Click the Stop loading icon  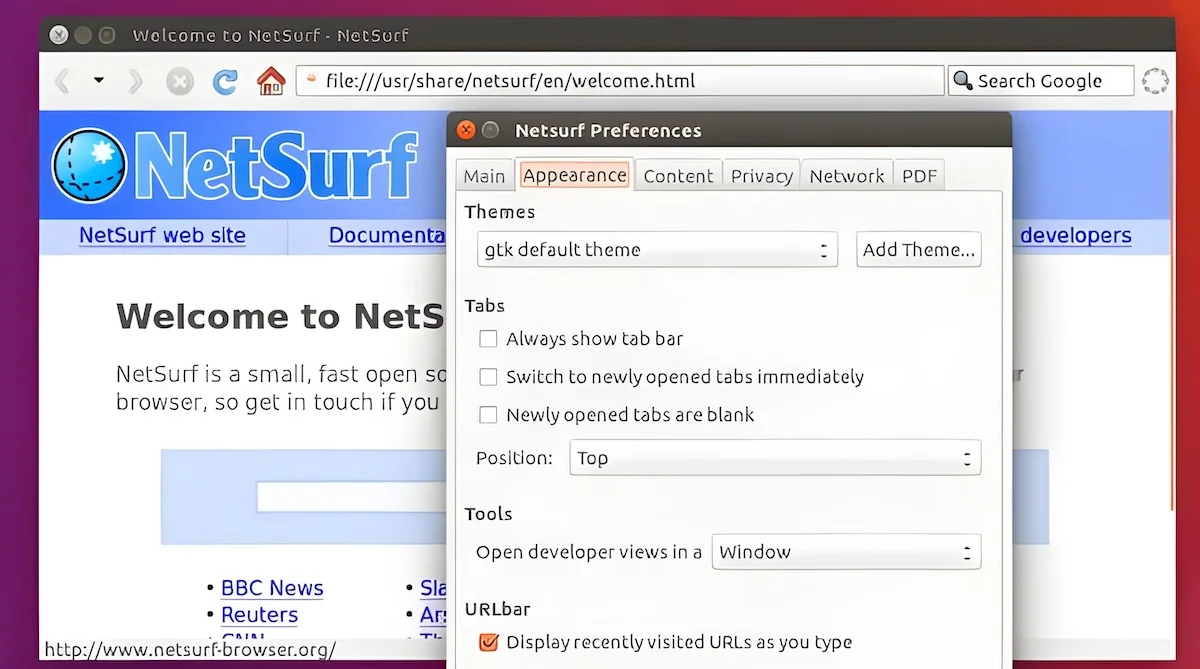180,81
